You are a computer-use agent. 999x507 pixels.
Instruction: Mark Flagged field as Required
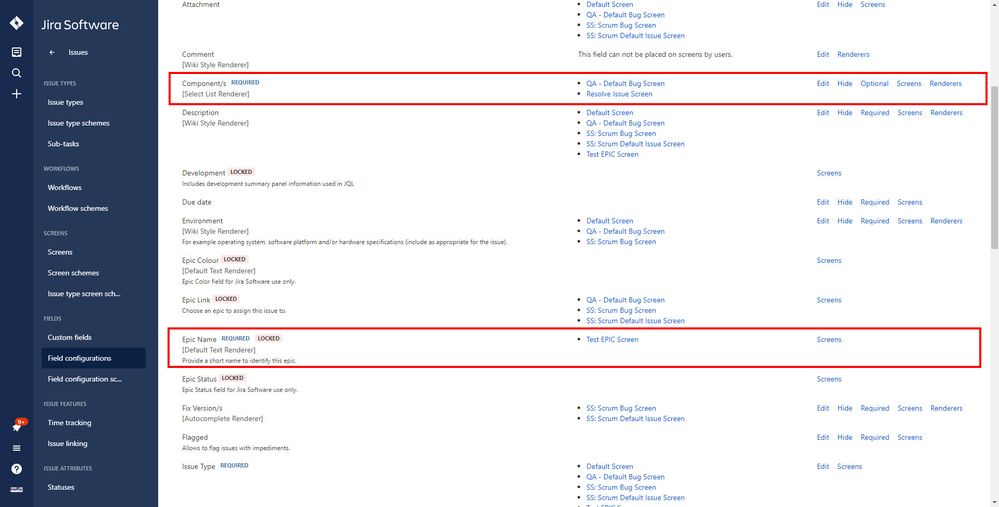click(875, 438)
